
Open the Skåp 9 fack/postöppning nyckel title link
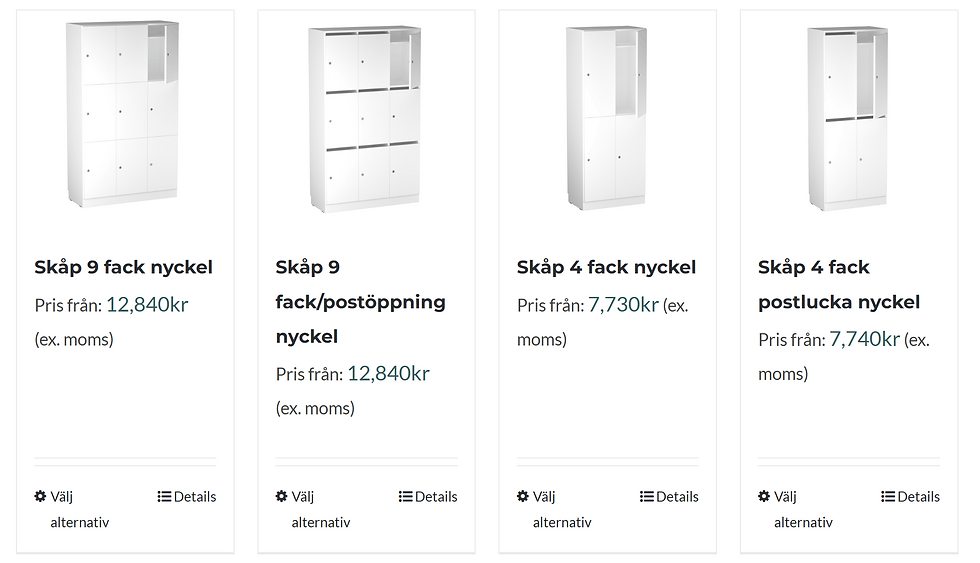pyautogui.click(x=360, y=301)
